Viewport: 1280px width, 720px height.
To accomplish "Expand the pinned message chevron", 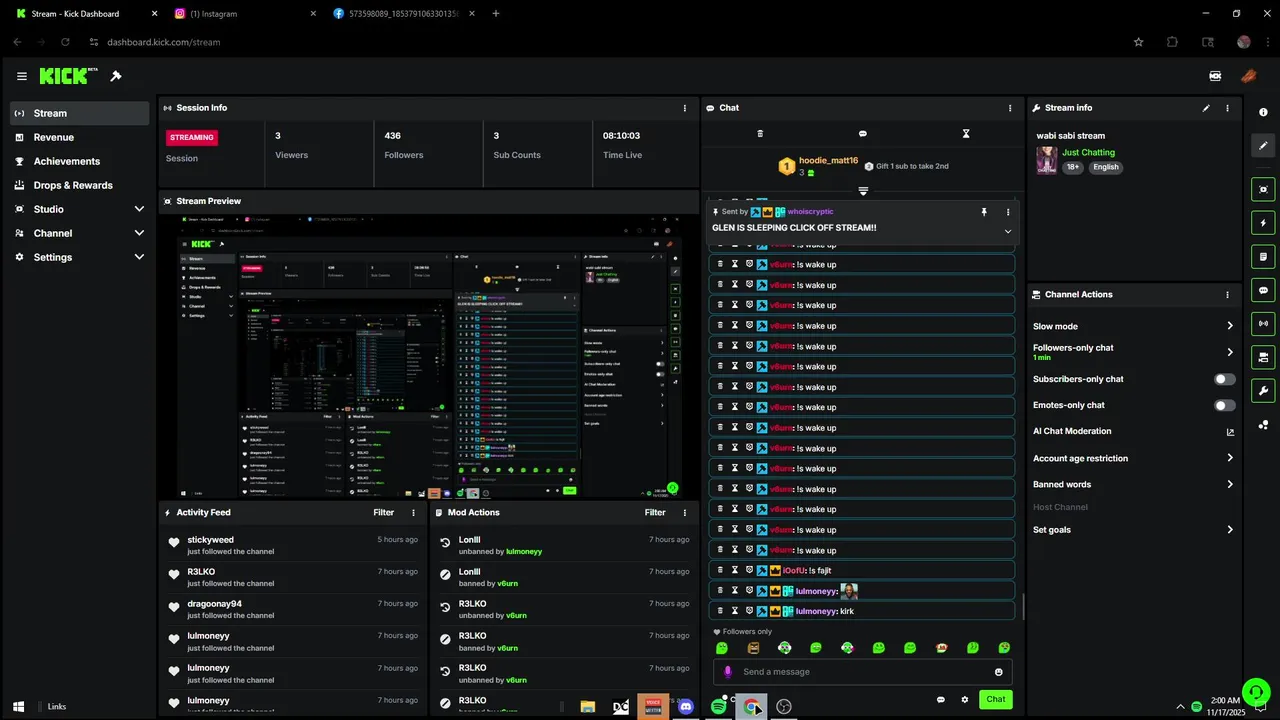I will pyautogui.click(x=1008, y=231).
